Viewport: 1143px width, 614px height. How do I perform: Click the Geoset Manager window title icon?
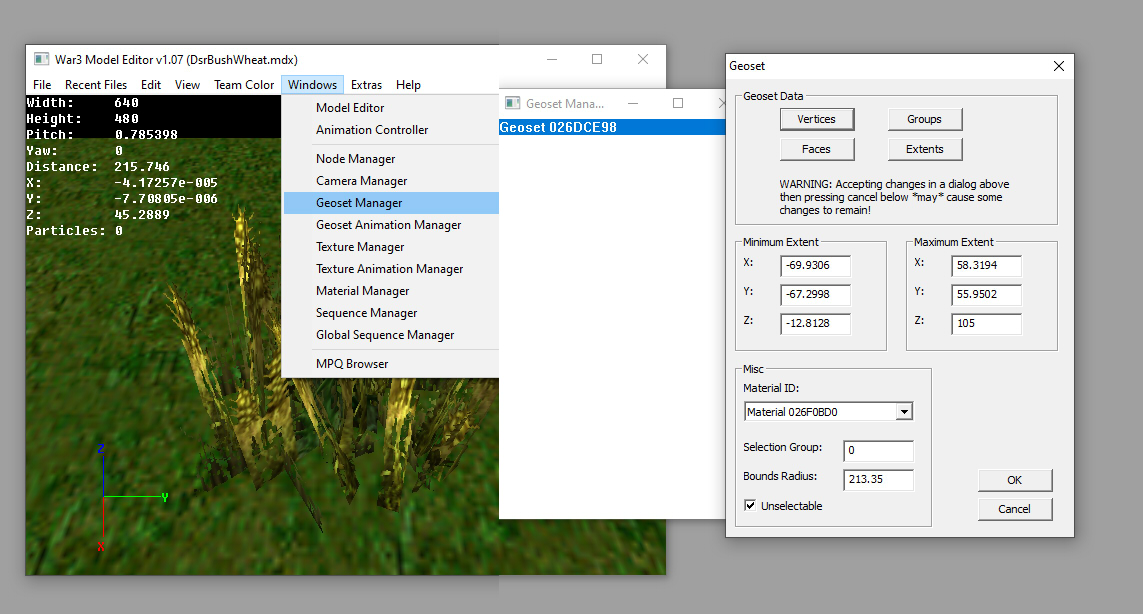tap(512, 104)
